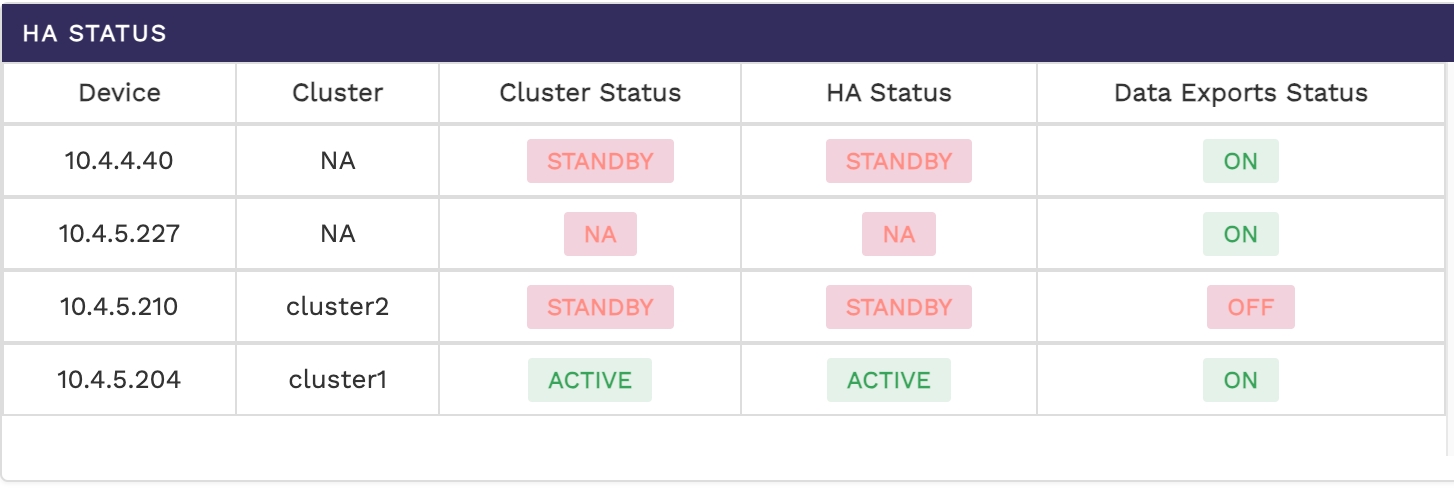1454x490 pixels.
Task: Click HA Status NA badge for 10.4.5.227
Action: 898,234
